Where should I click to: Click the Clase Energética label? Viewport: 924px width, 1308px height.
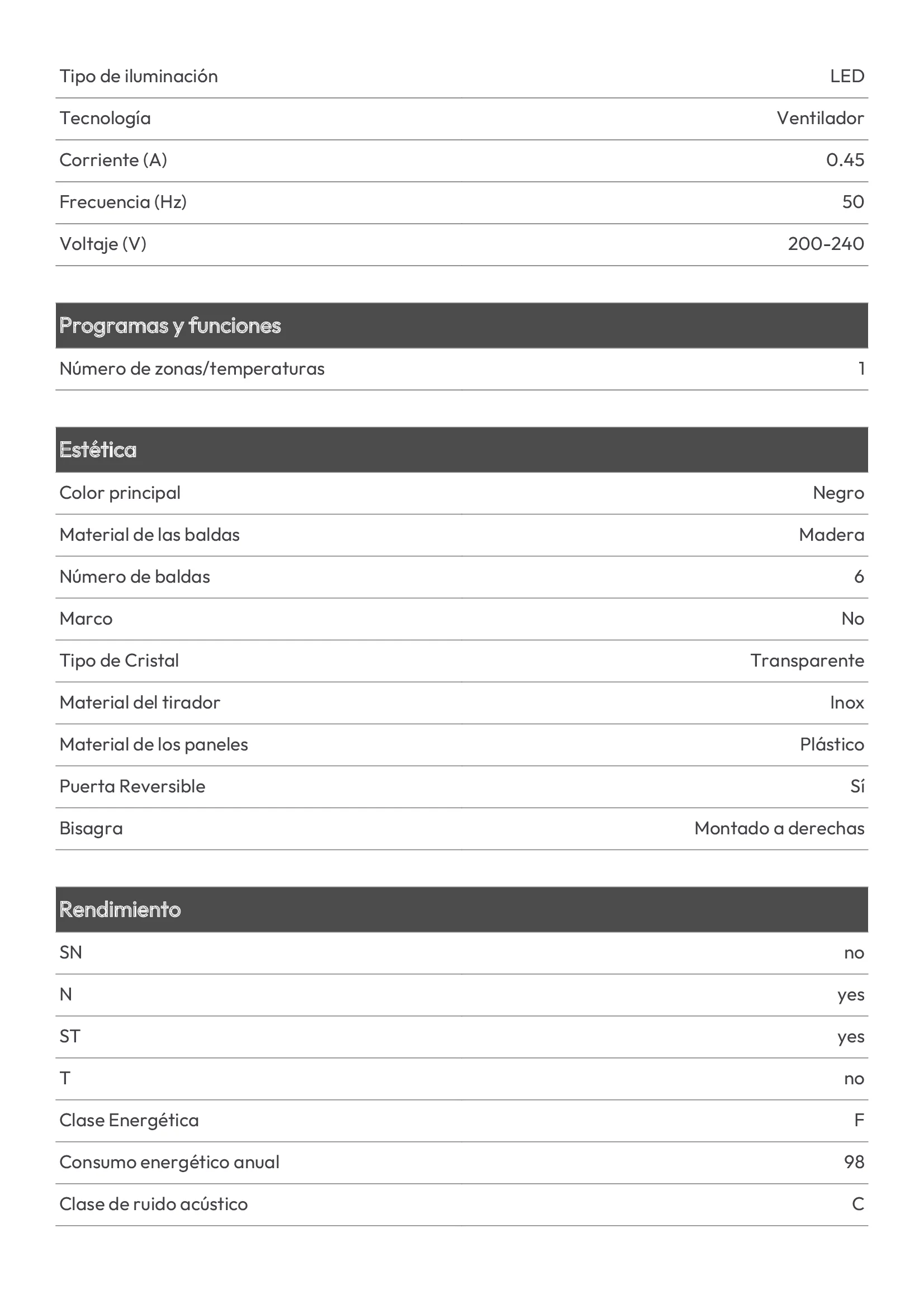(129, 1121)
